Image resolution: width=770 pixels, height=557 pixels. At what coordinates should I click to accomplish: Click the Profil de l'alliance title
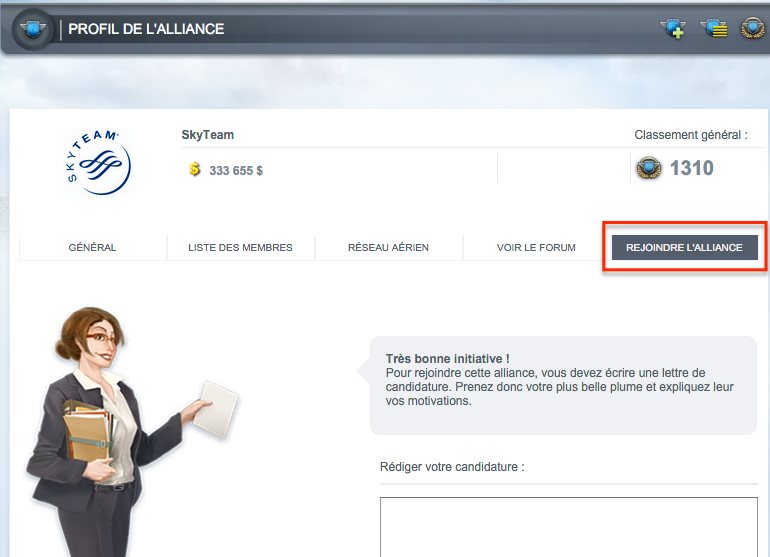(x=146, y=29)
